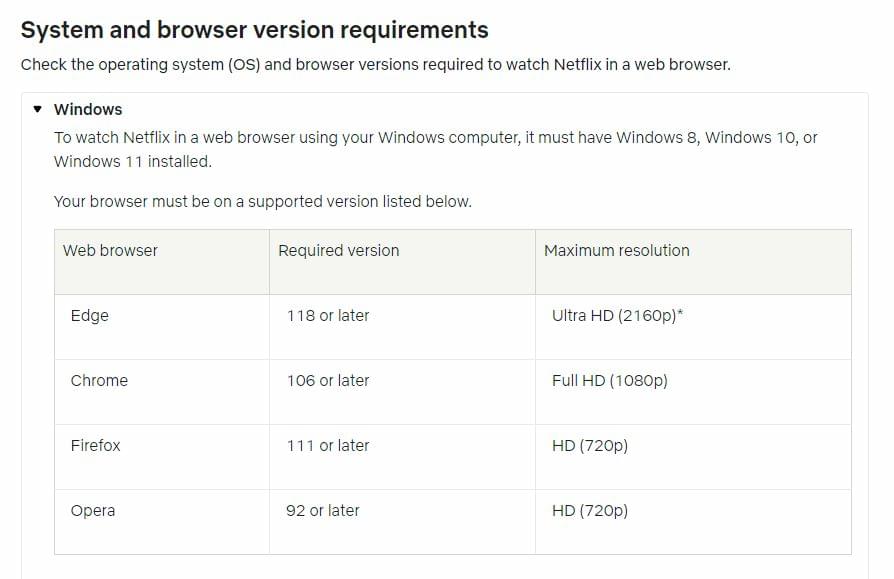This screenshot has height=579, width=894.
Task: Select the Opera browser cell
Action: 162,522
